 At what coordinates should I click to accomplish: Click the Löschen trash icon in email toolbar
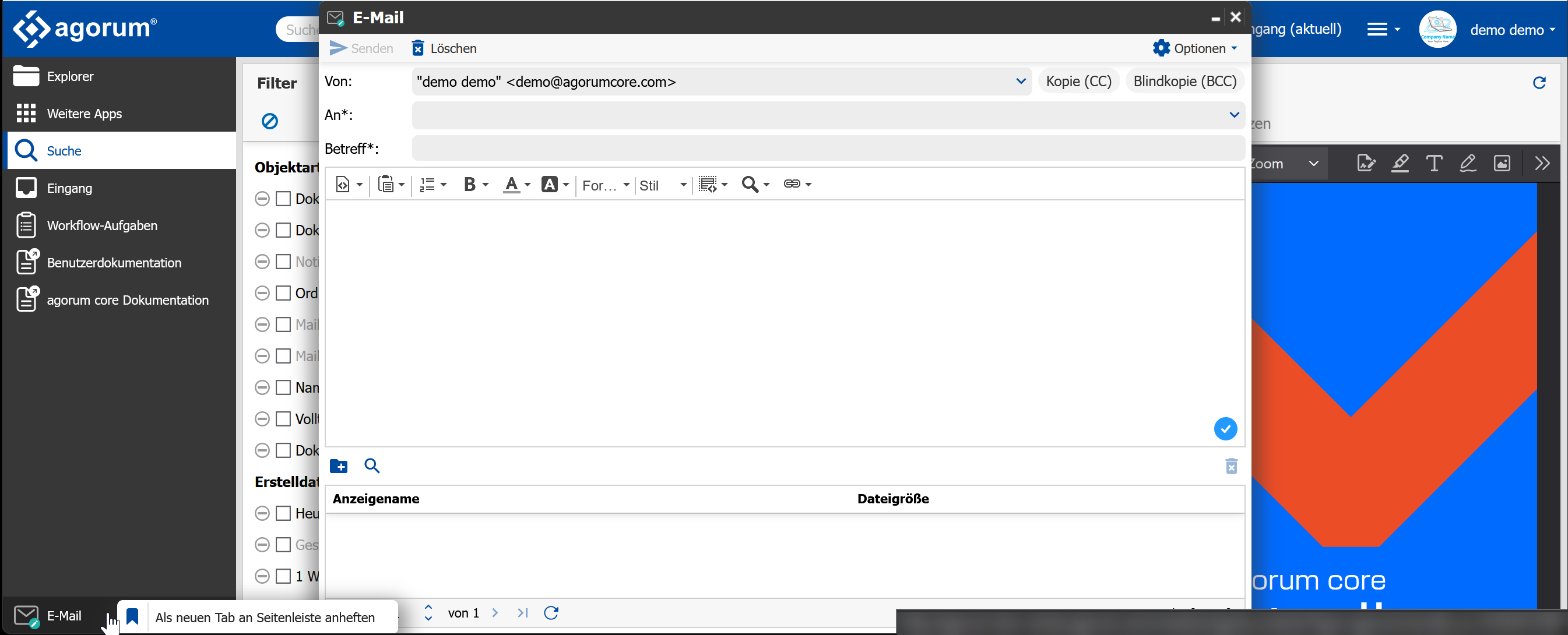(x=417, y=48)
